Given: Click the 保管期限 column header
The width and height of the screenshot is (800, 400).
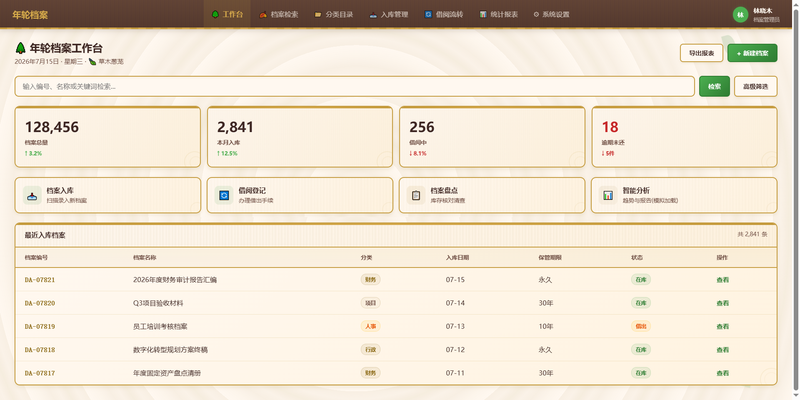Looking at the screenshot, I should 550,258.
